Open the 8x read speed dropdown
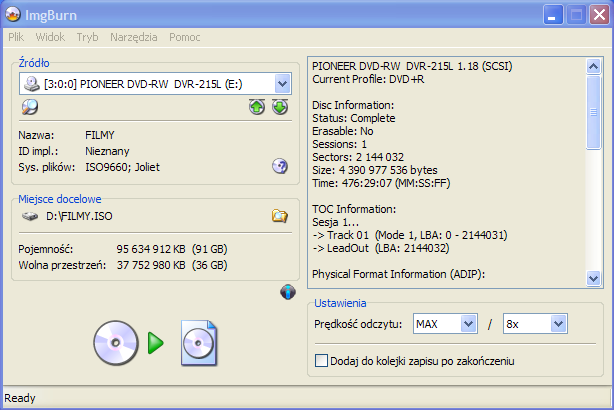This screenshot has width=614, height=410. point(558,324)
